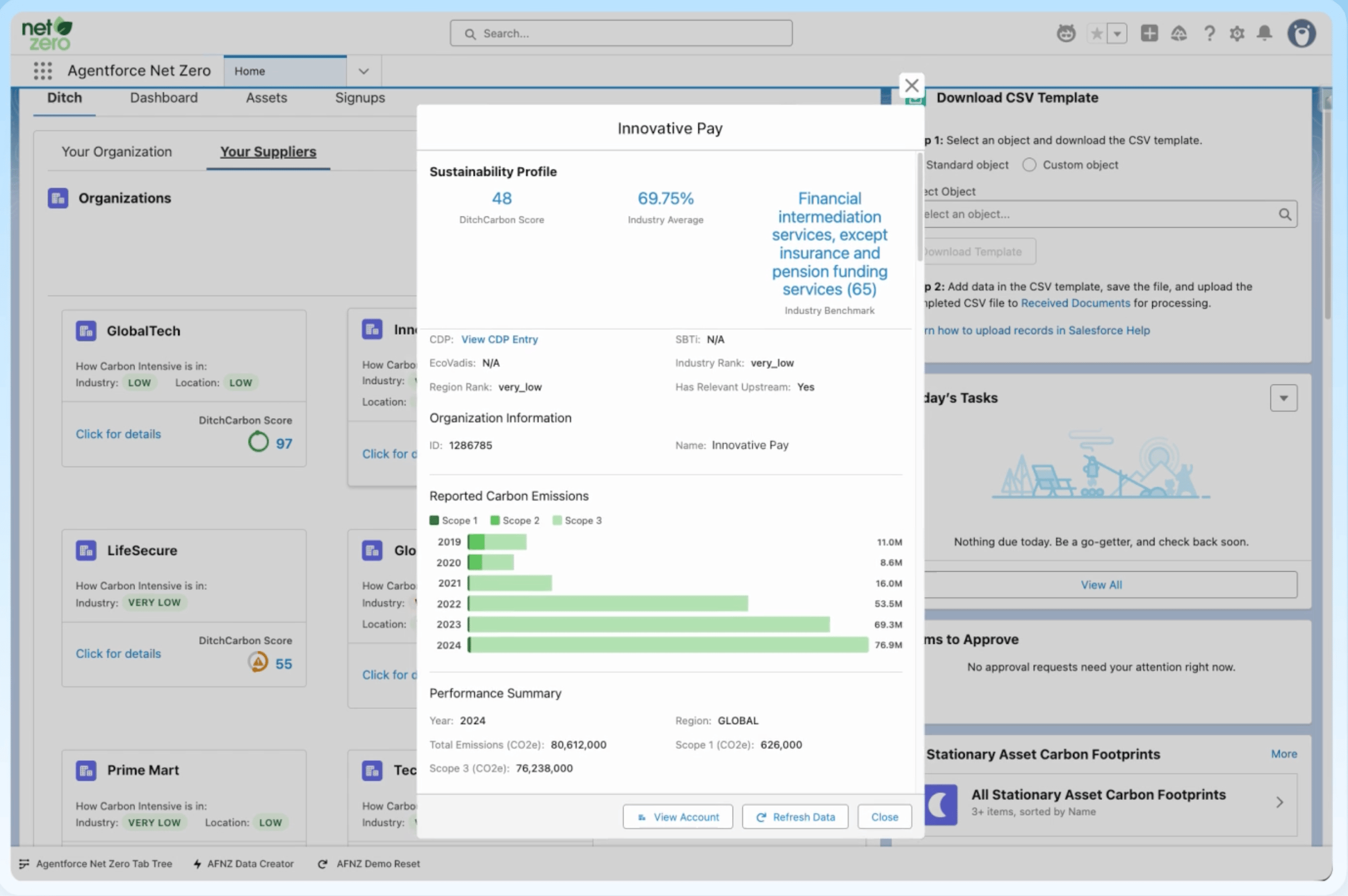1348x896 pixels.
Task: Open the help question mark icon
Action: [1209, 33]
